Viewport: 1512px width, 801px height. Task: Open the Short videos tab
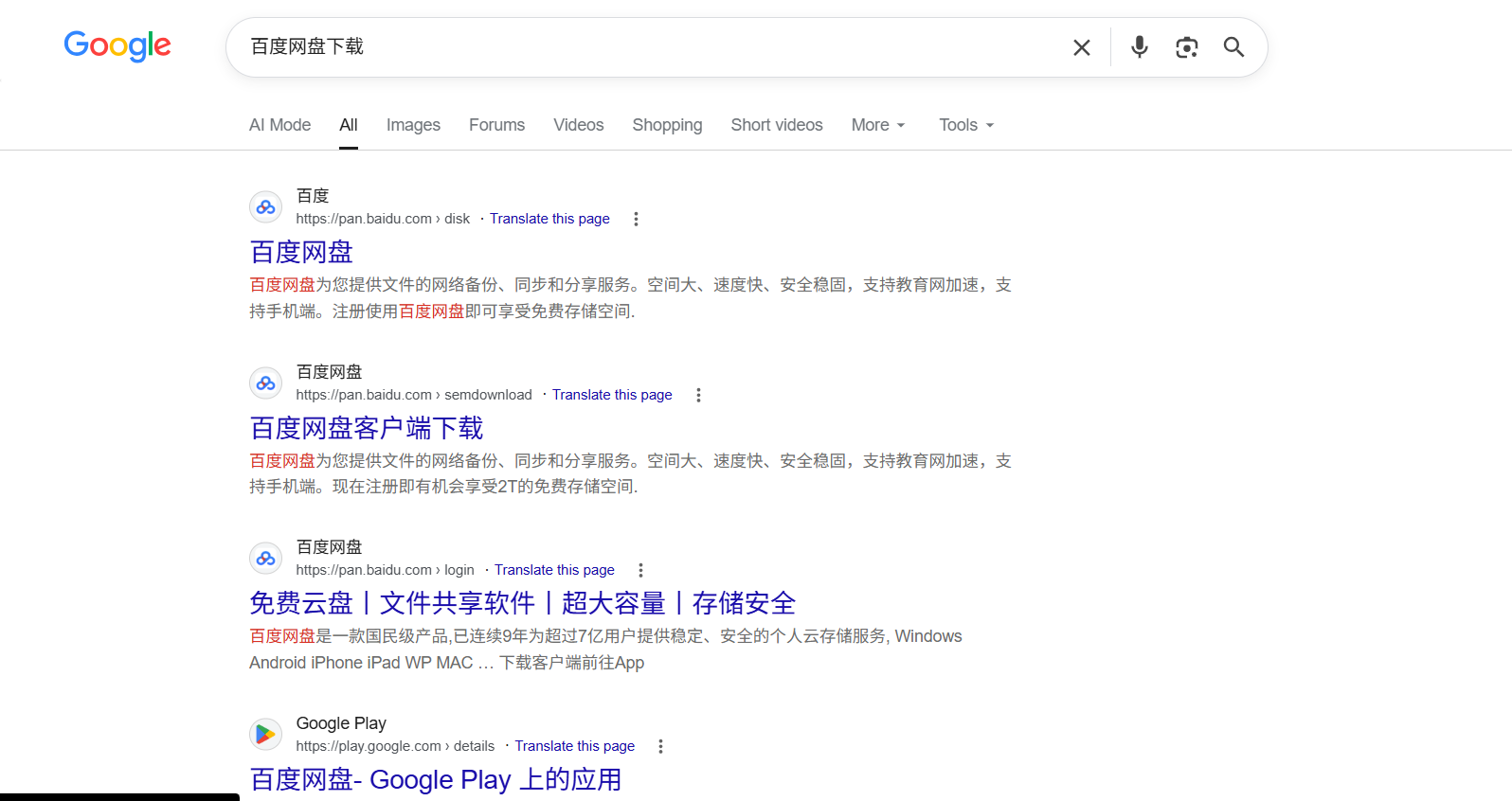(x=777, y=125)
